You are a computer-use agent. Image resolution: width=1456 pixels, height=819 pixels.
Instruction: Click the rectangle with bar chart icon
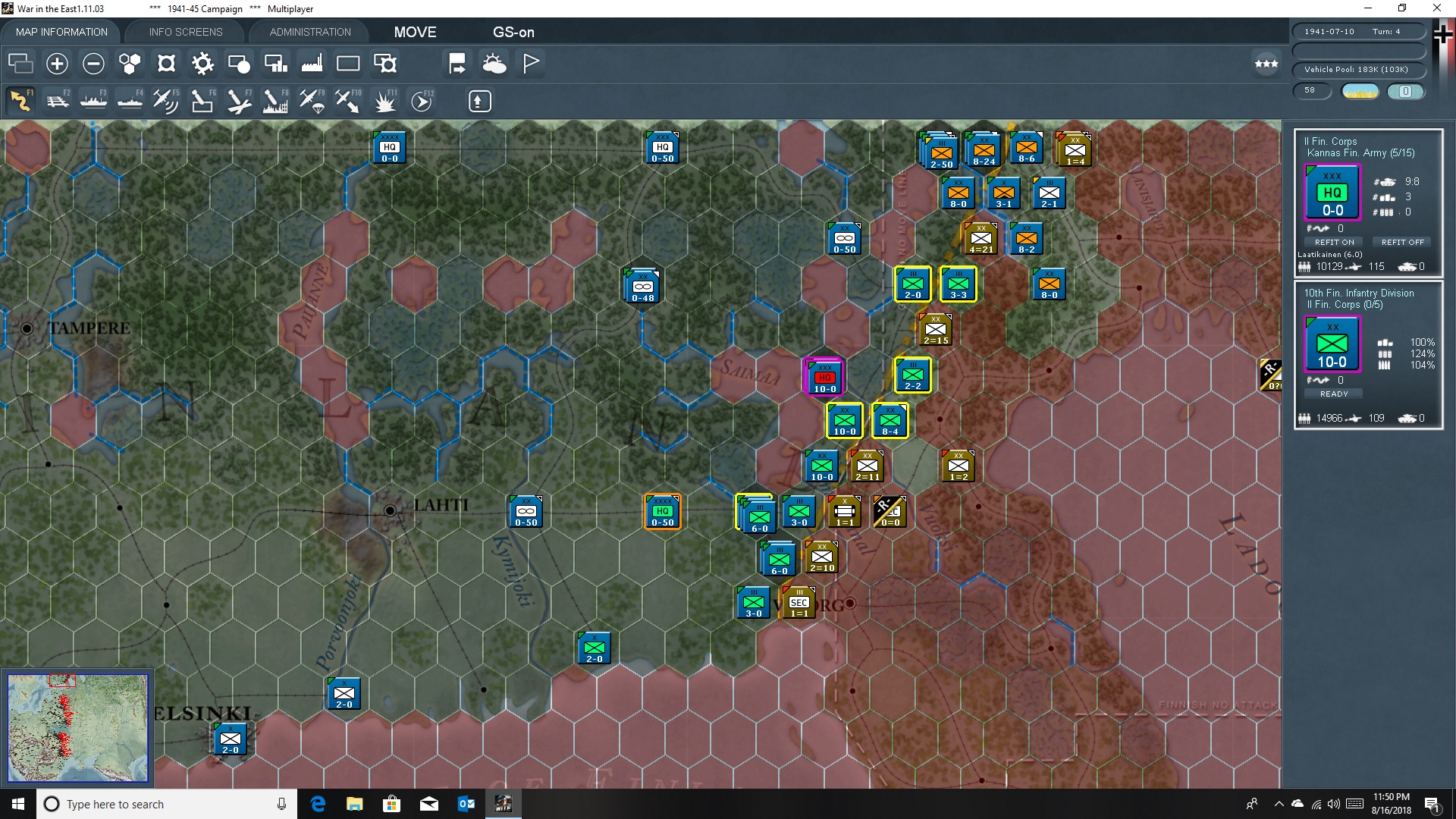click(x=275, y=63)
